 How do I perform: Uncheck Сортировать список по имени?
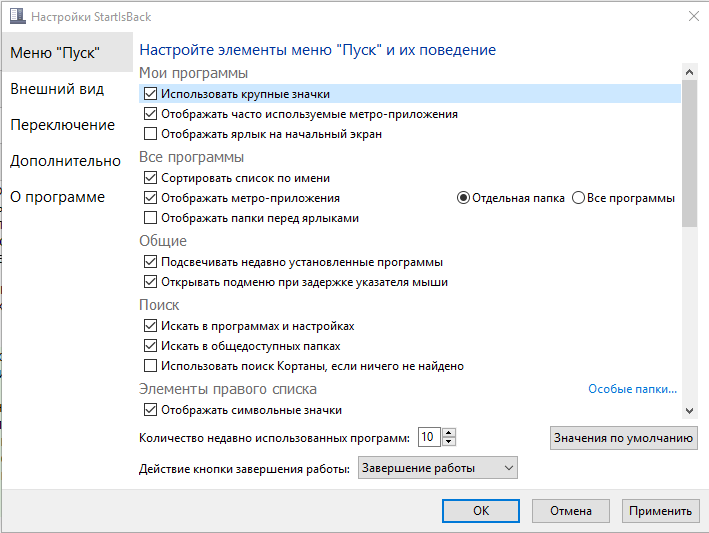[x=150, y=178]
